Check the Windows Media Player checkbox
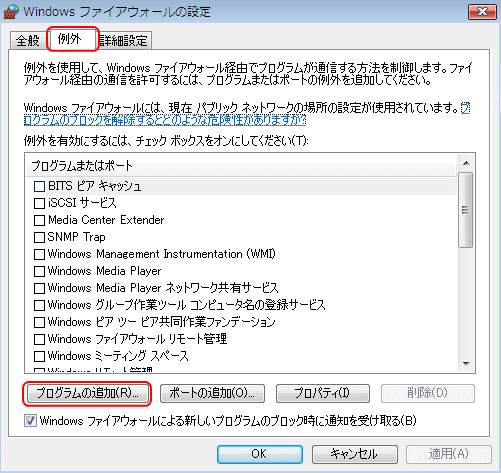The image size is (501, 473). point(40,271)
